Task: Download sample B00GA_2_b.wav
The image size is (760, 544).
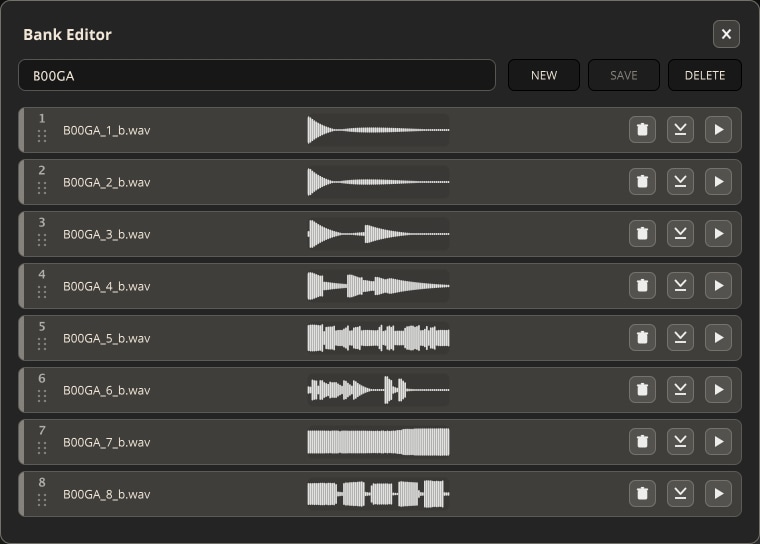Action: click(x=680, y=181)
